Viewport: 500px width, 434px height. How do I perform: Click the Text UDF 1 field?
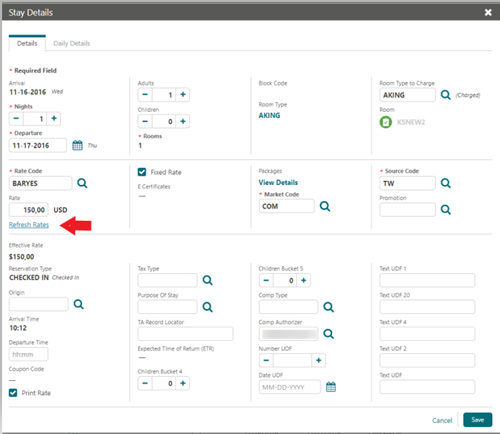pos(427,280)
